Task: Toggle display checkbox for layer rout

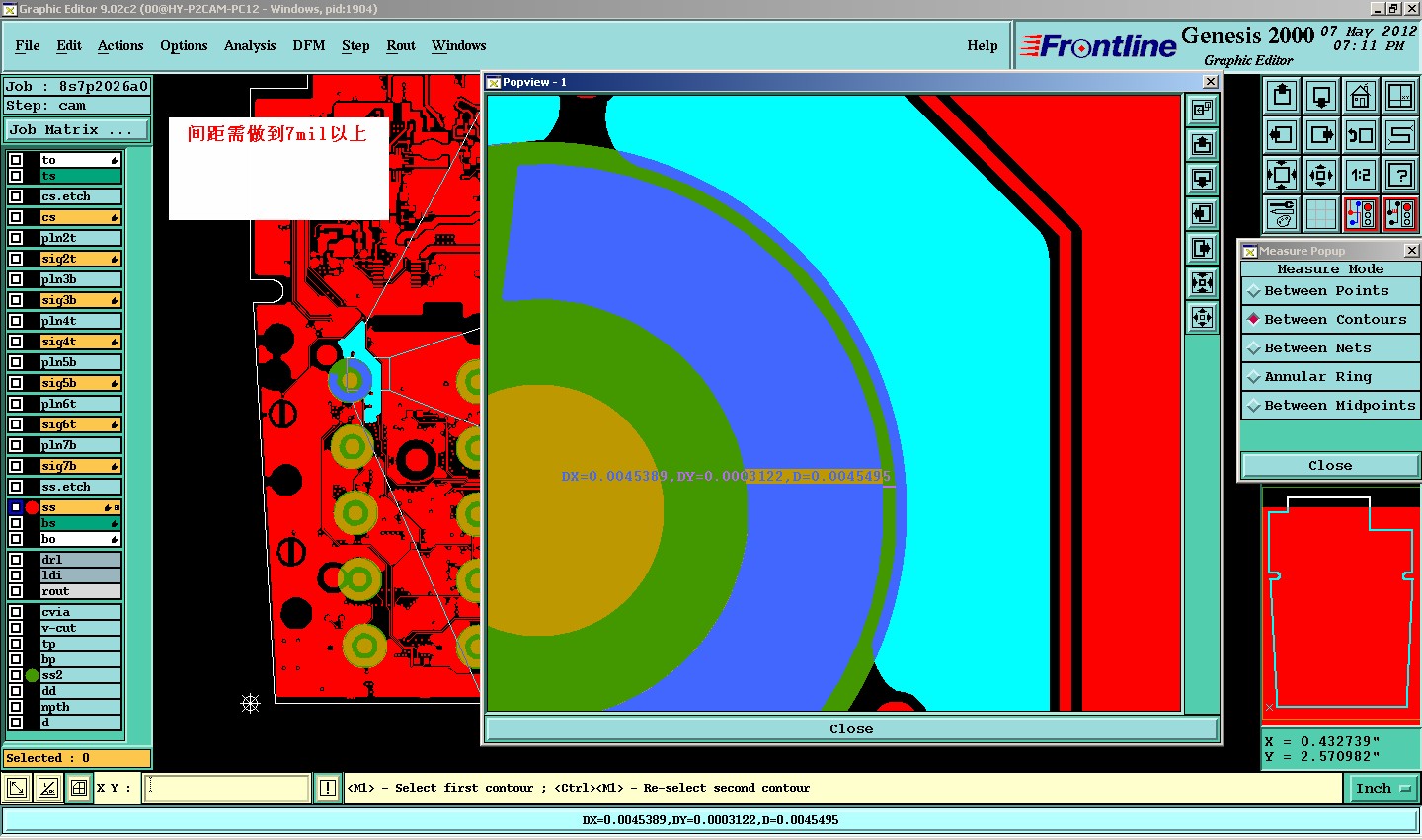Action: pos(16,591)
